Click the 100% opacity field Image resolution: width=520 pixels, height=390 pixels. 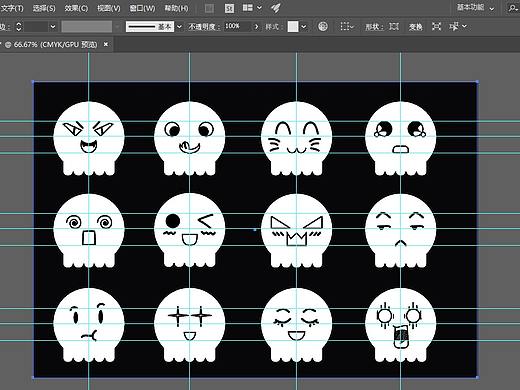(237, 26)
